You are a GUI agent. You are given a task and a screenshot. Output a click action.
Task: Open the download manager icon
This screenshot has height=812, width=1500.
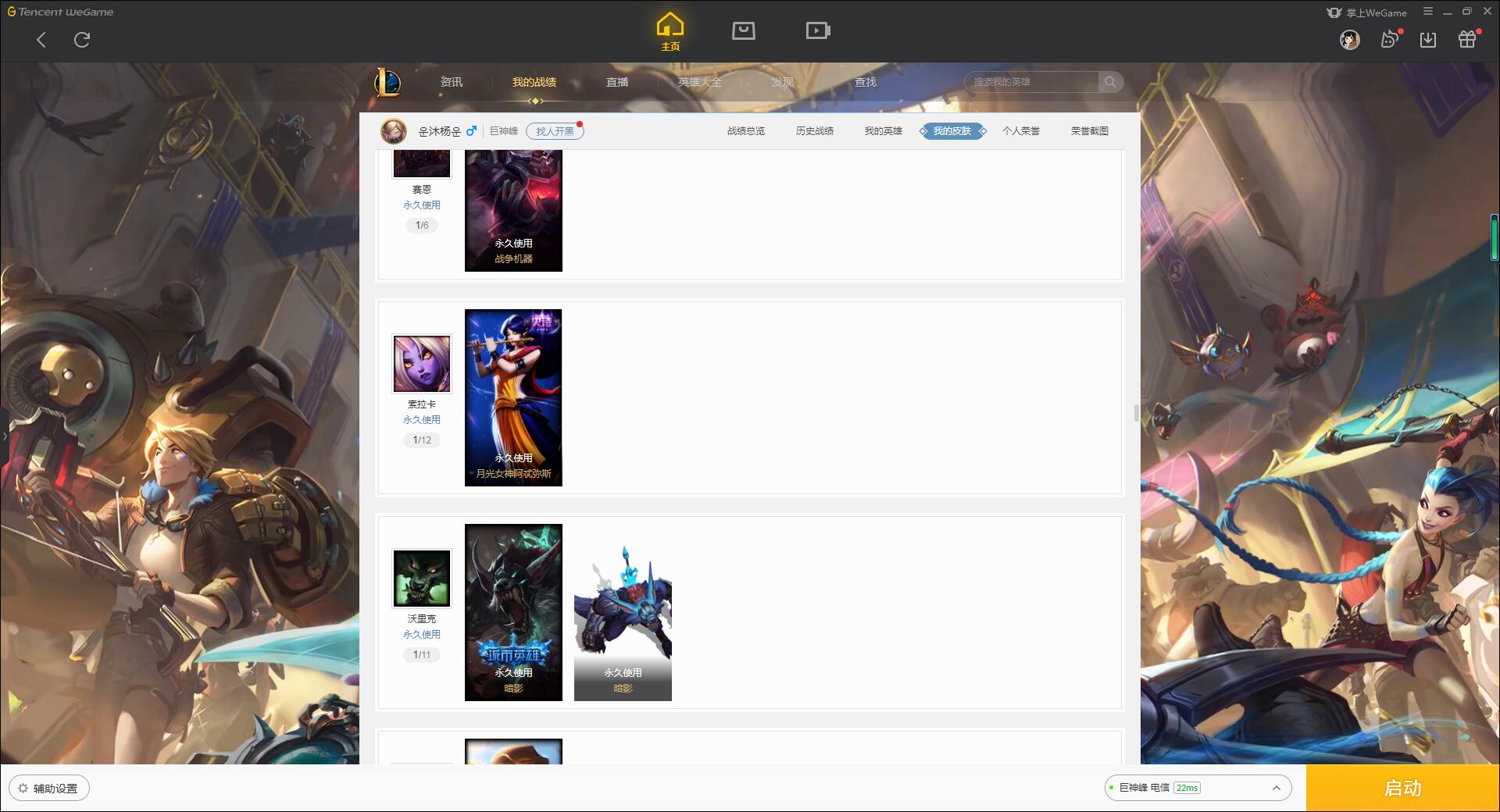click(x=1428, y=40)
